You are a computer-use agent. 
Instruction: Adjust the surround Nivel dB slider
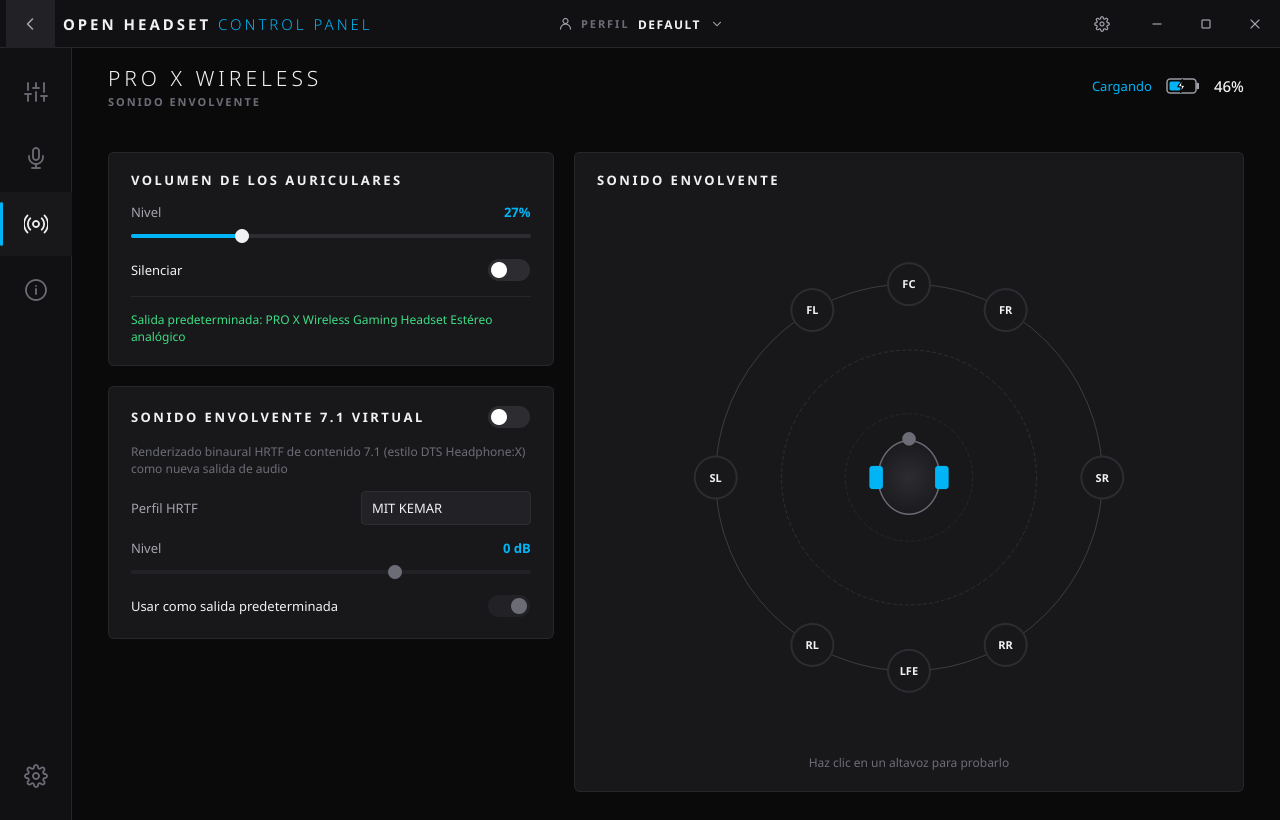(331, 572)
